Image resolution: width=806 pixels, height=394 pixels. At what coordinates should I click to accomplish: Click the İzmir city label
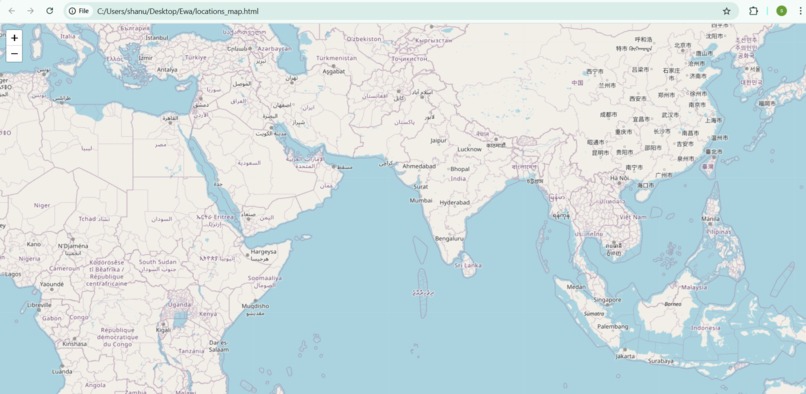tap(145, 58)
